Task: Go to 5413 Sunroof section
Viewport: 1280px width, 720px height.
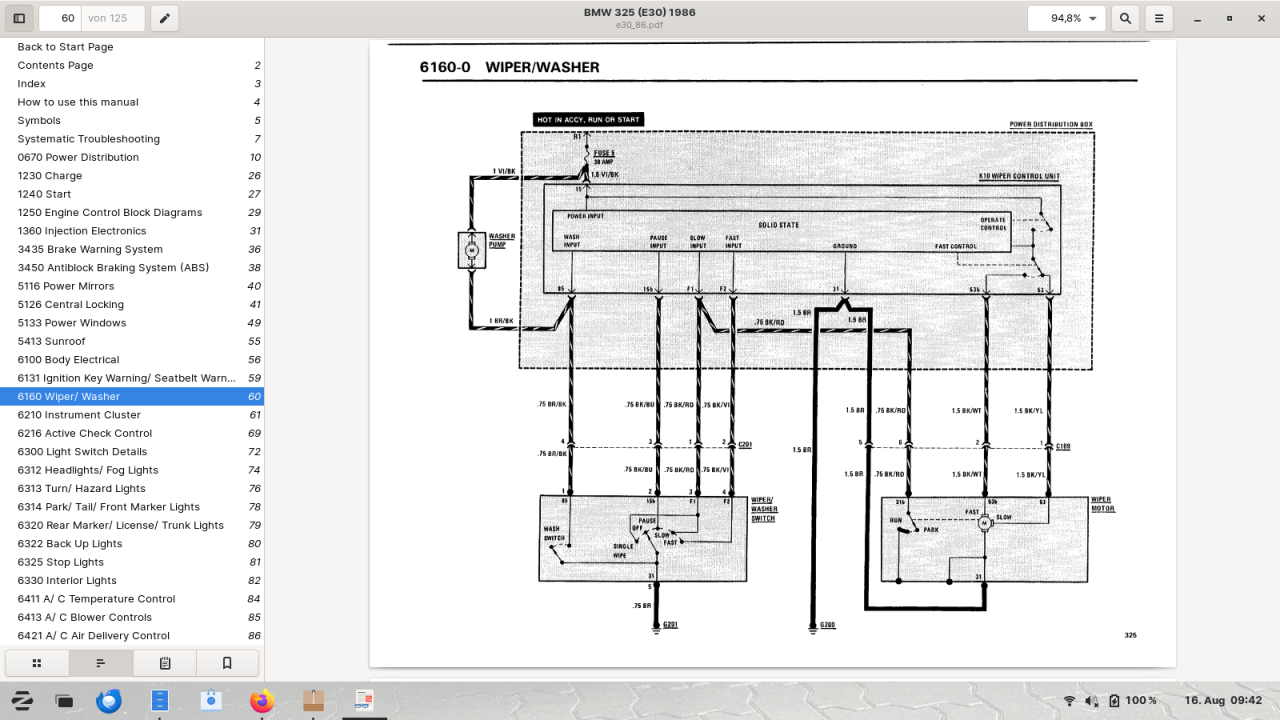Action: point(132,341)
